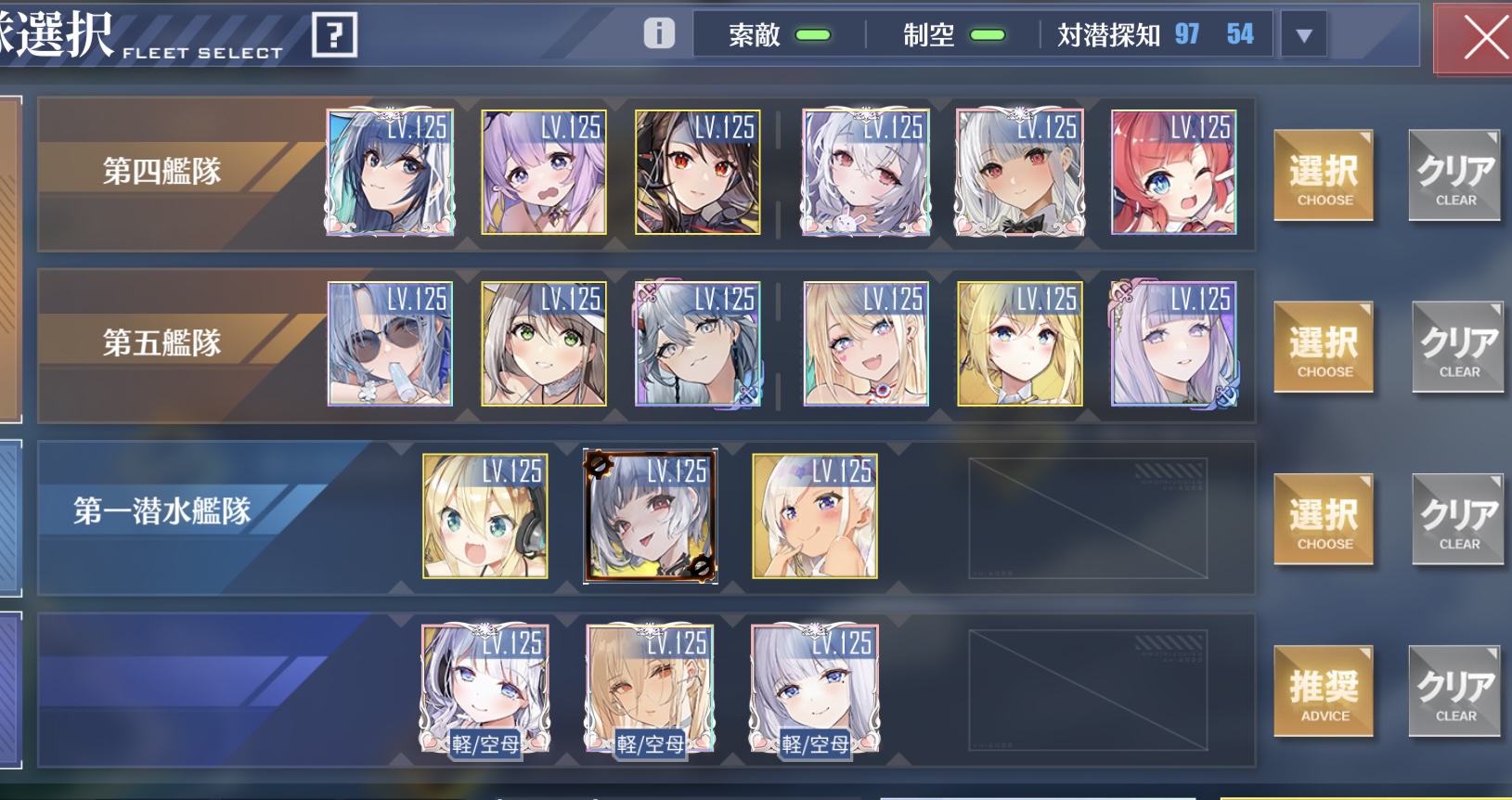1512x800 pixels.
Task: Choose the 第一潜水艦隊 submarine fleet
Action: [x=1324, y=520]
